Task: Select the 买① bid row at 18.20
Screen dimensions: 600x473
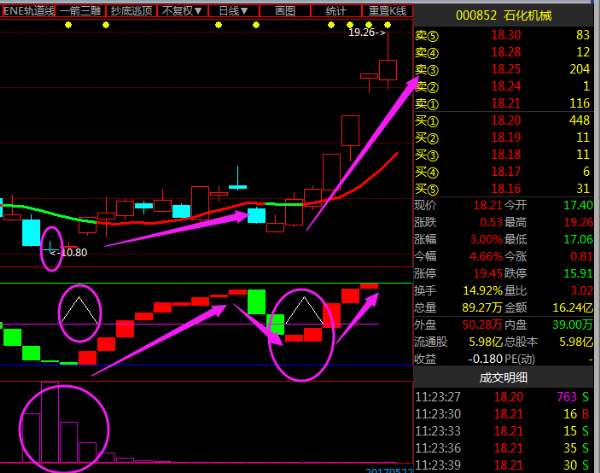Action: 506,120
